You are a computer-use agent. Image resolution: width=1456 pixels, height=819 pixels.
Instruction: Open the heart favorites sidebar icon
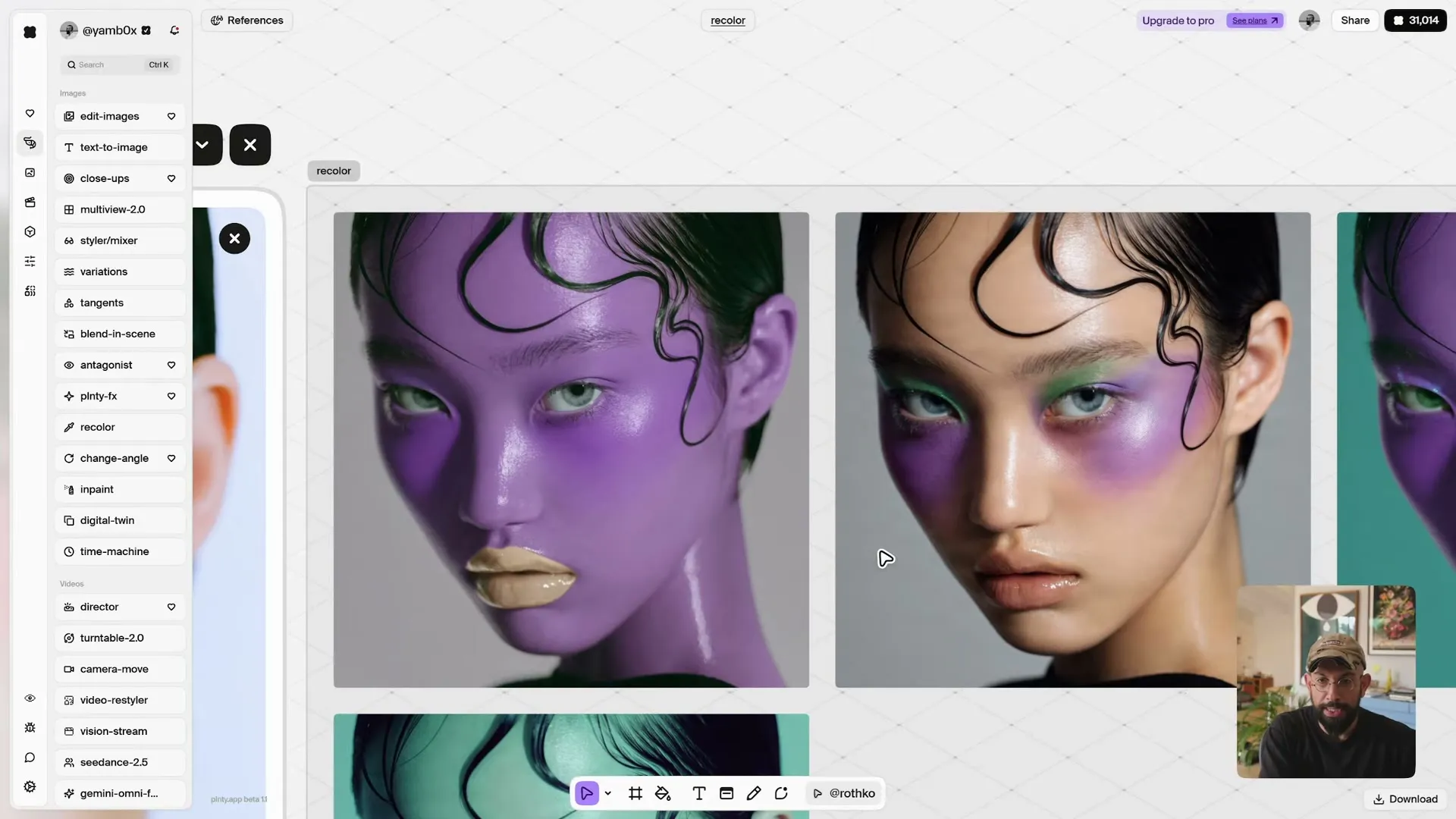click(30, 114)
